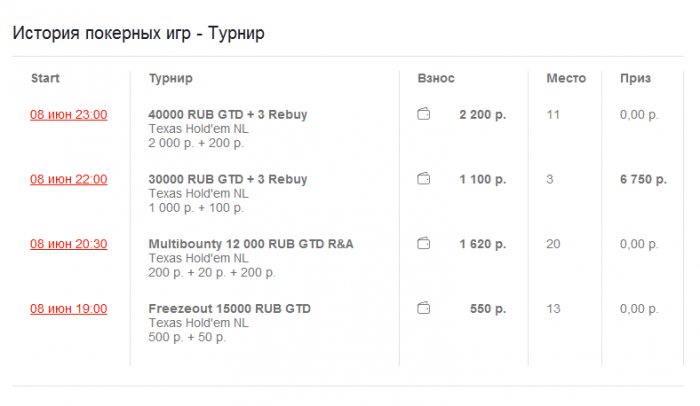Viewport: 700px width, 406px height.
Task: Select Freezeout 15000 RUB GTD tournament name
Action: coord(229,308)
